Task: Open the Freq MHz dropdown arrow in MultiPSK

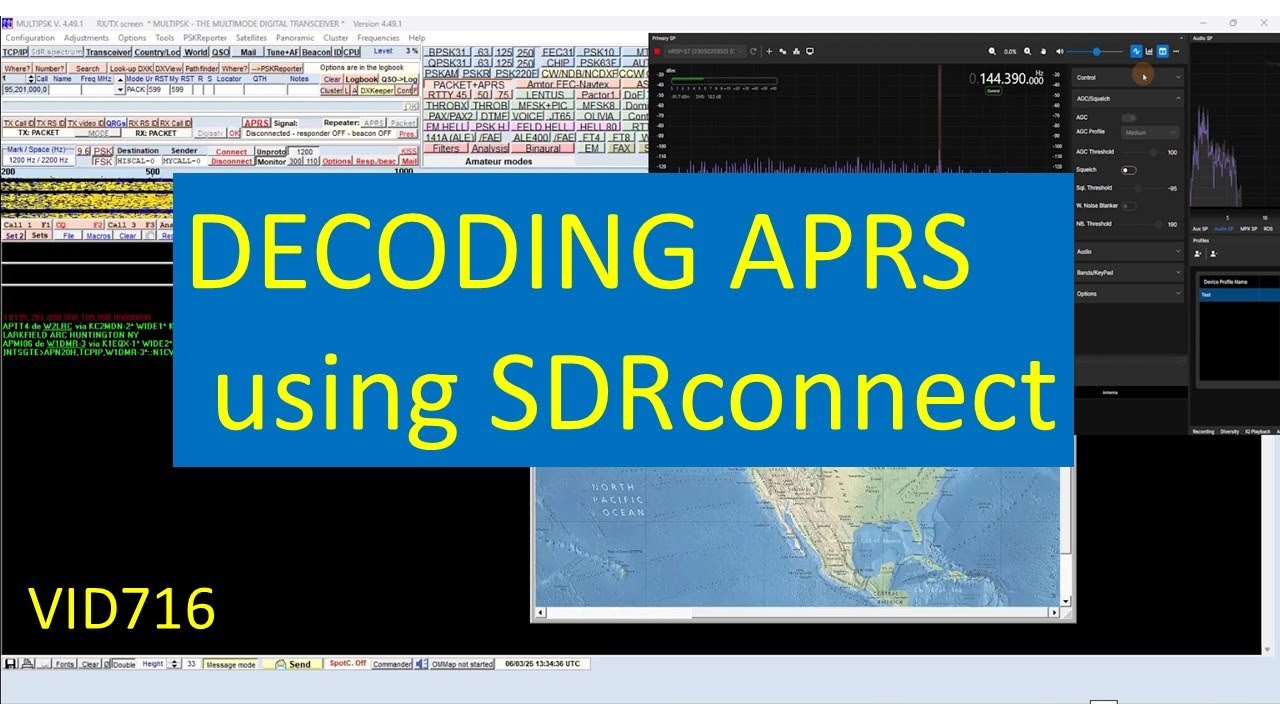Action: pos(120,90)
